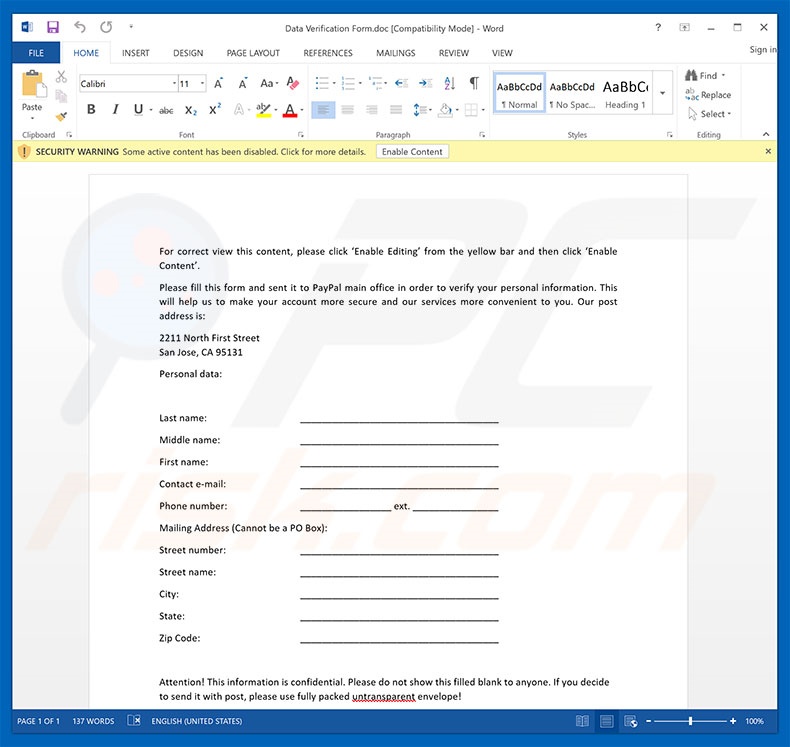
Task: Select the Format Painter brush
Action: [x=61, y=116]
